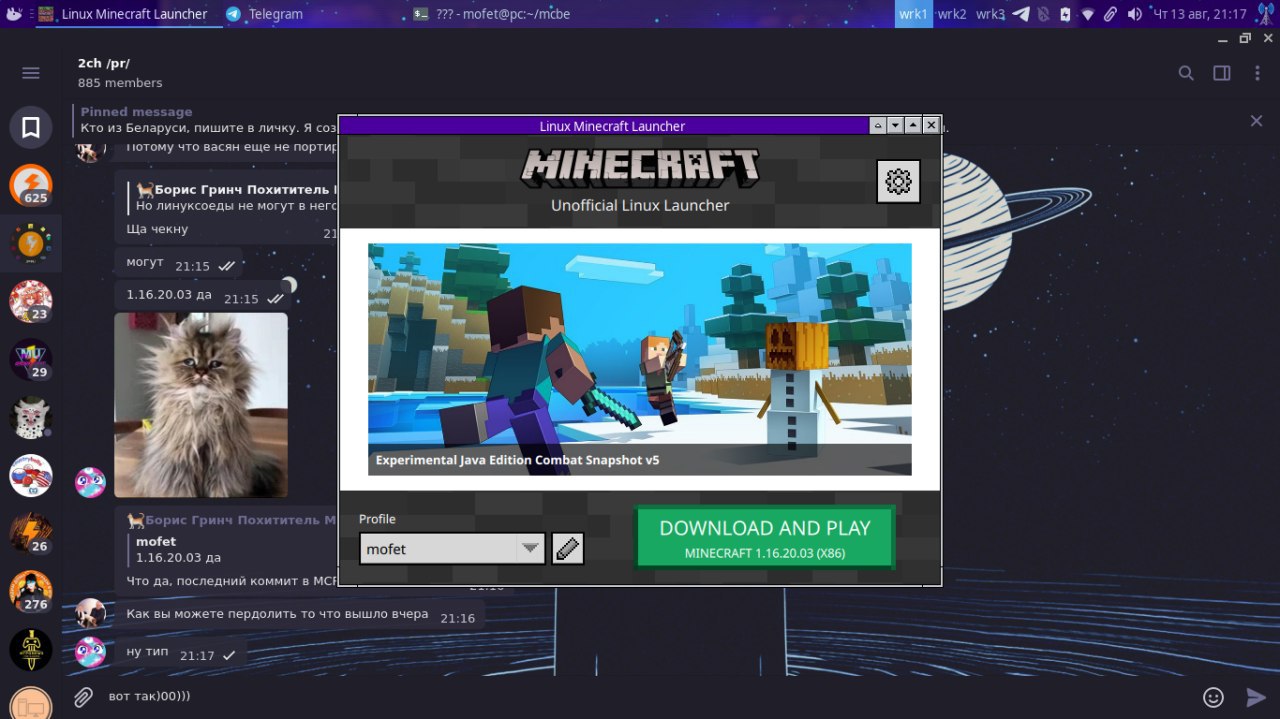Open sidebar chat with 625 unread badge

(x=31, y=185)
